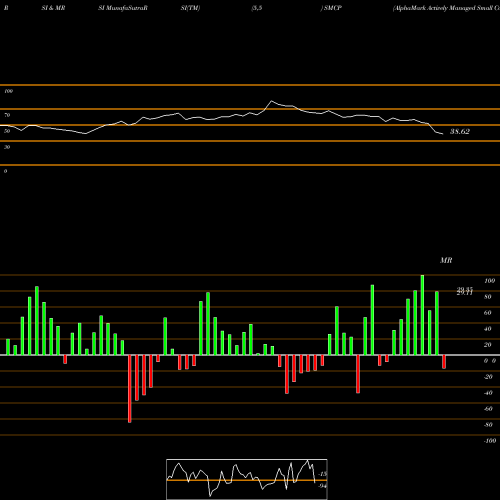Click the overlapping '29.35' value label

pos(465,289)
